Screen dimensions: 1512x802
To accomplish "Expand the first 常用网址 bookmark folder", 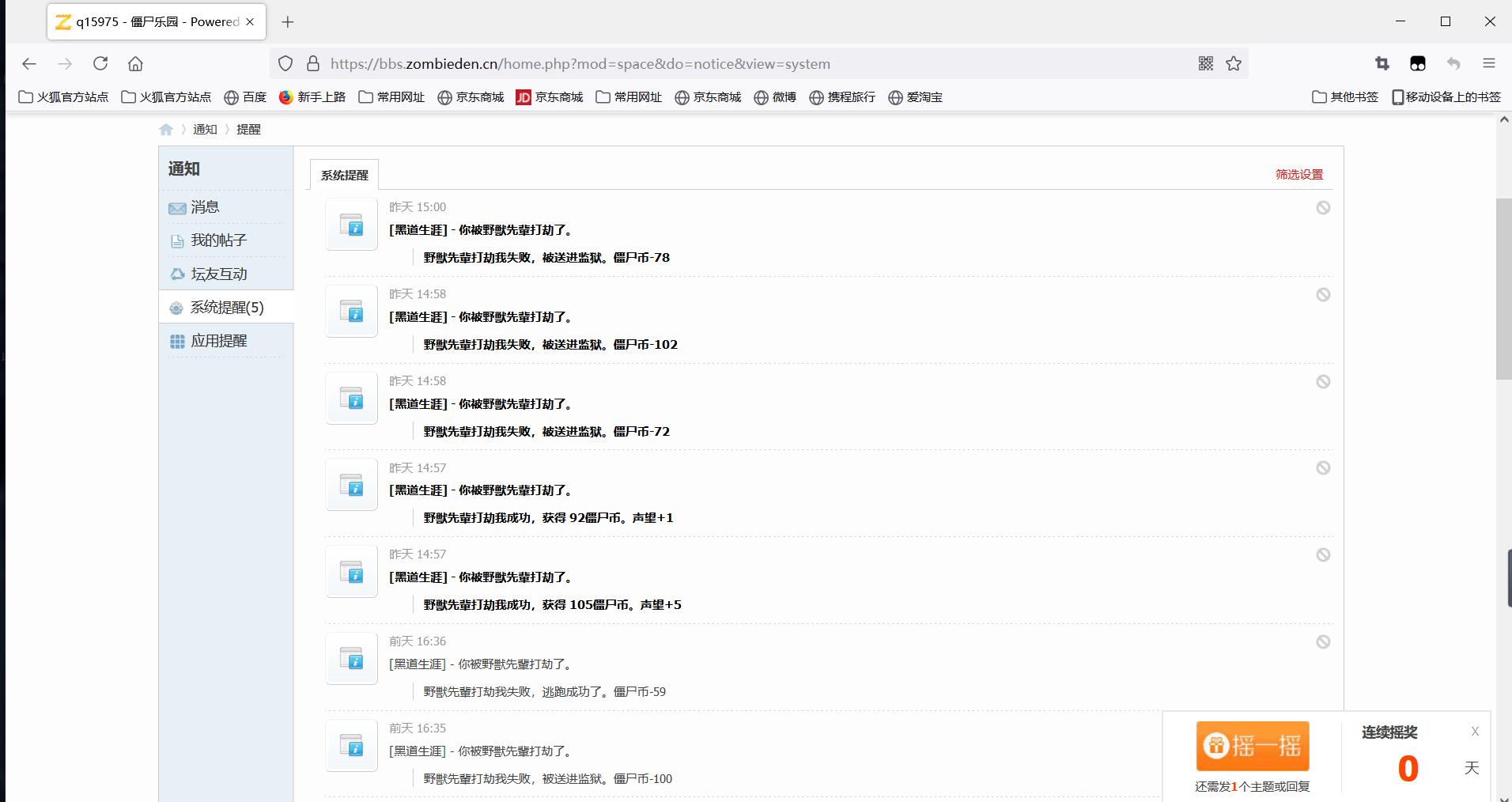I will [x=391, y=97].
